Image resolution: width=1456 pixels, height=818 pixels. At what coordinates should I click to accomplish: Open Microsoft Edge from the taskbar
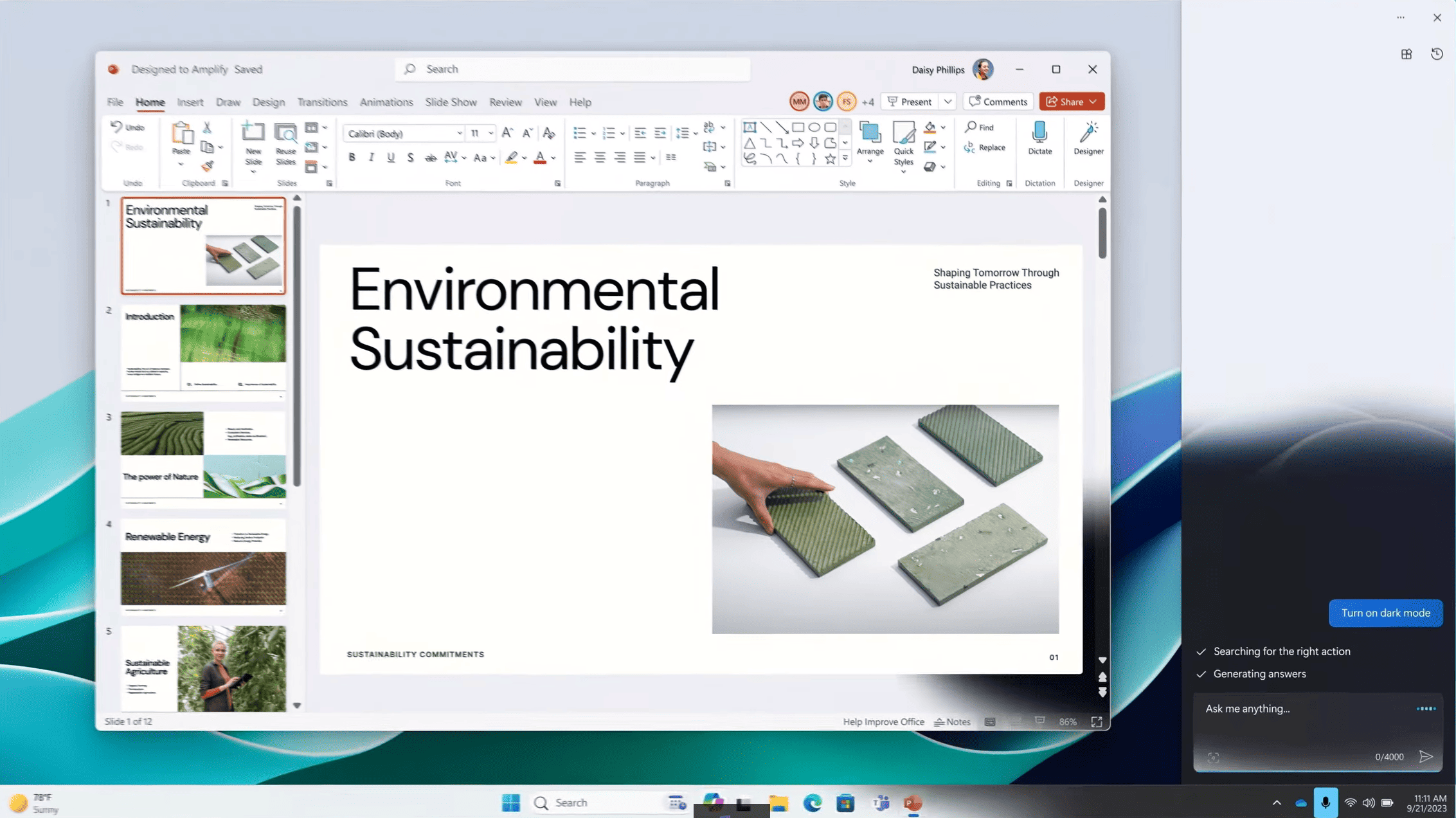812,803
